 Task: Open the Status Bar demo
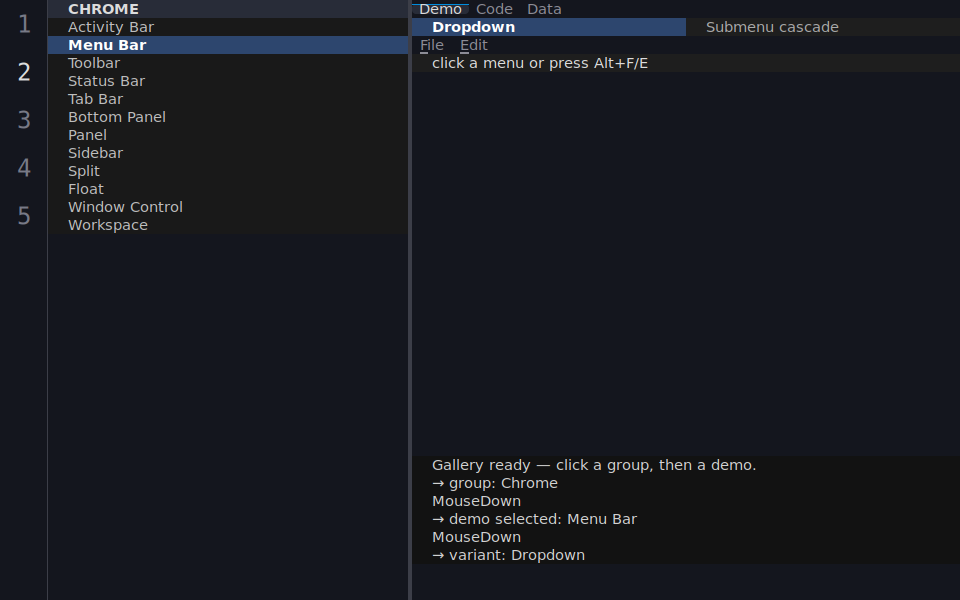(228, 81)
